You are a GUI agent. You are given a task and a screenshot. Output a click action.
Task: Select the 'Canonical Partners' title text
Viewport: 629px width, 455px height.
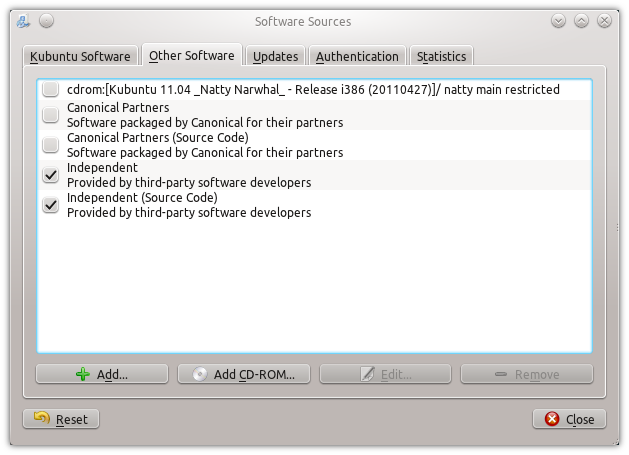click(x=118, y=108)
